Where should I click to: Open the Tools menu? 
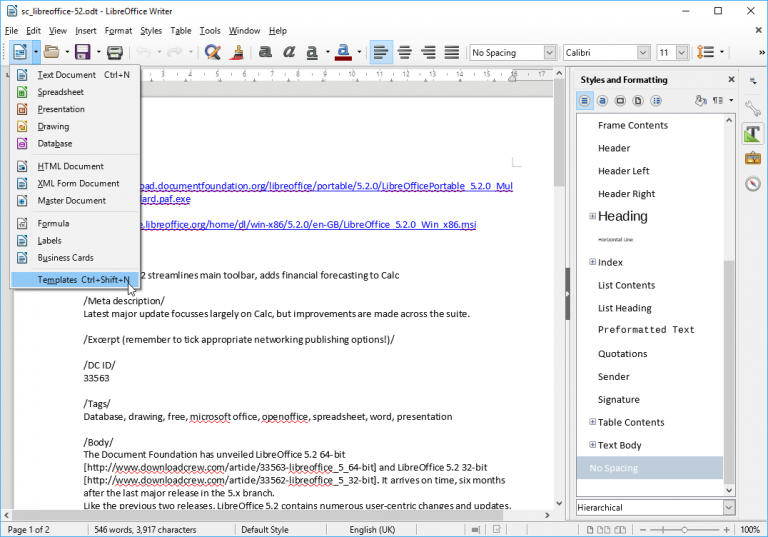coord(210,30)
